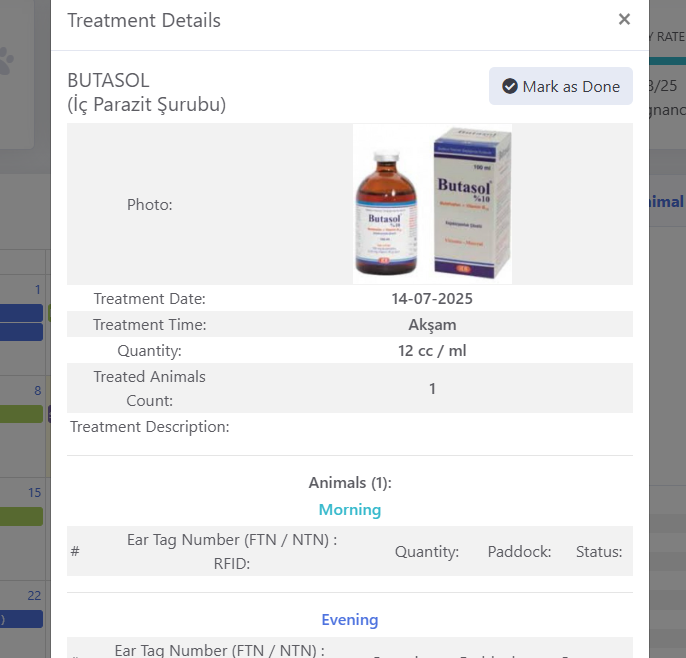Click the Mark as Done button
The image size is (686, 658).
pos(560,86)
